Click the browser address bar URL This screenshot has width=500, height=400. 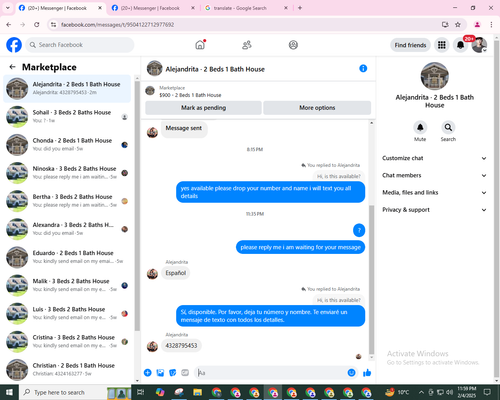tap(117, 25)
